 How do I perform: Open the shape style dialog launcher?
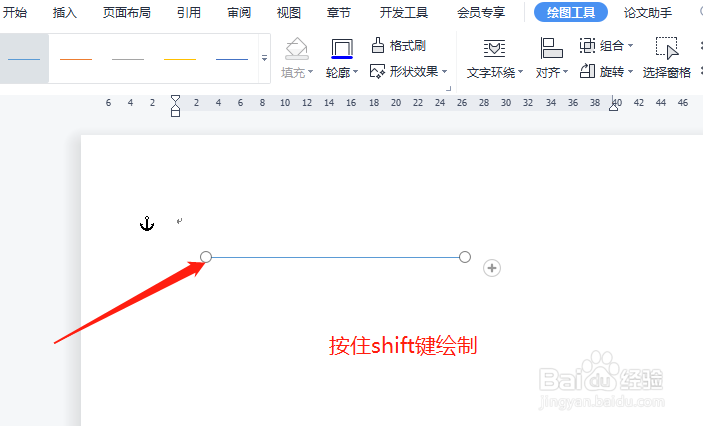pos(448,88)
